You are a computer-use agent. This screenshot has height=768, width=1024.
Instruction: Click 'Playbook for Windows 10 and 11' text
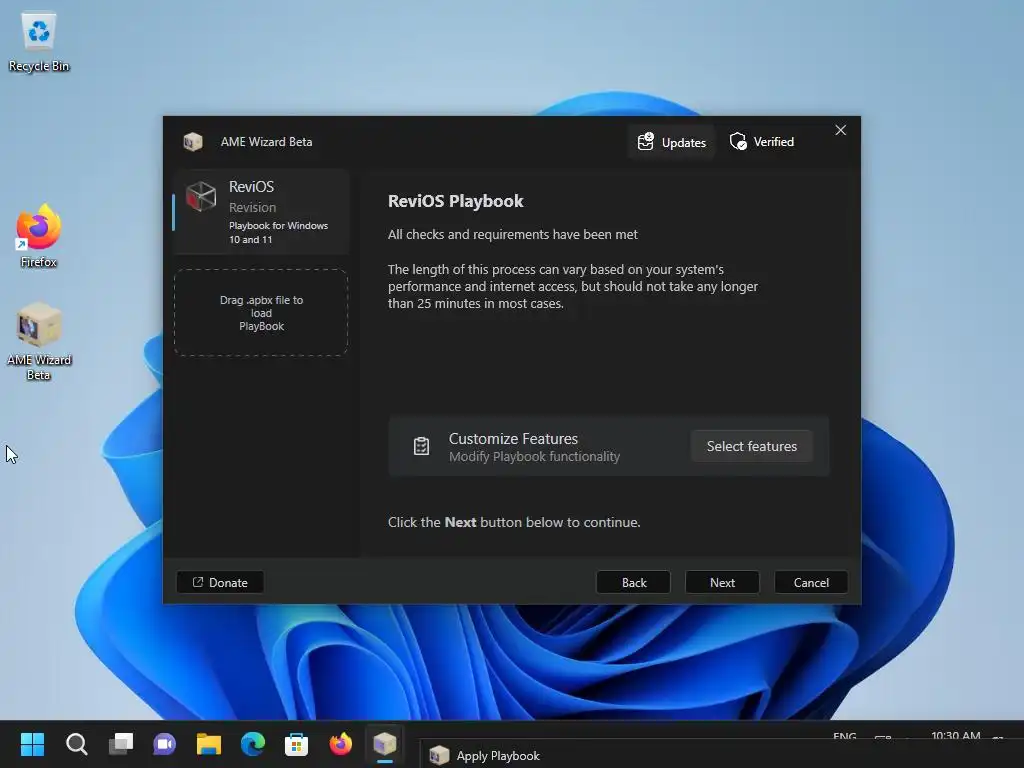pyautogui.click(x=278, y=232)
